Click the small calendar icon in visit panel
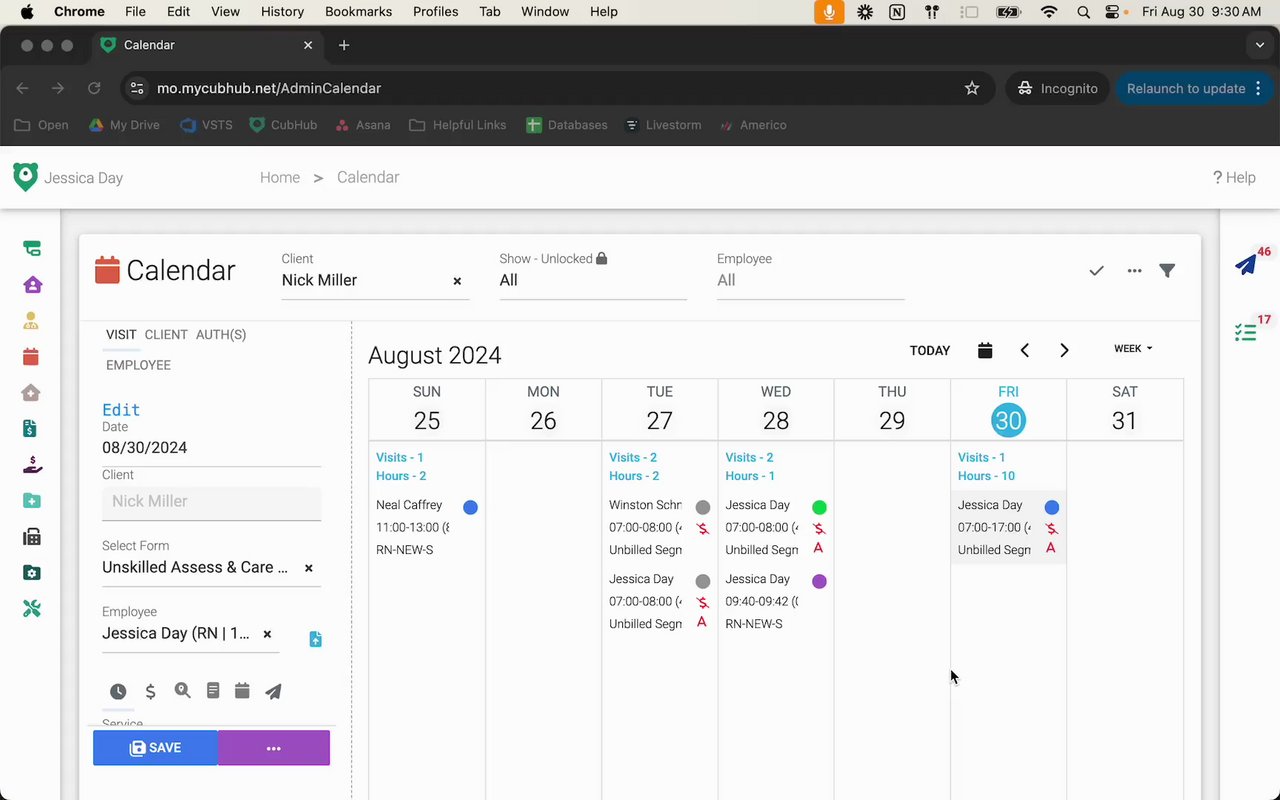The height and width of the screenshot is (800, 1280). (x=242, y=690)
